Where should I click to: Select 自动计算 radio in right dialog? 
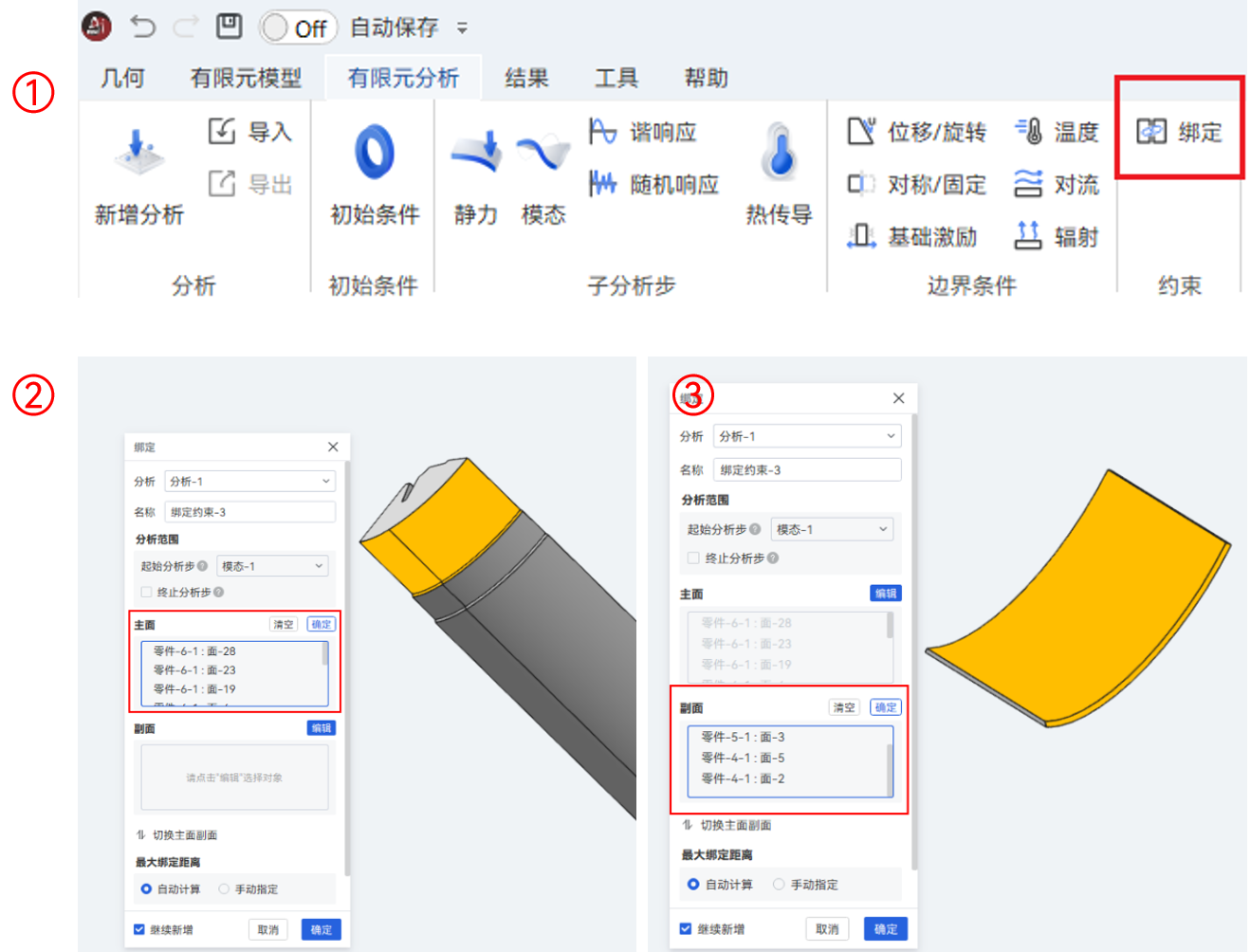point(693,884)
